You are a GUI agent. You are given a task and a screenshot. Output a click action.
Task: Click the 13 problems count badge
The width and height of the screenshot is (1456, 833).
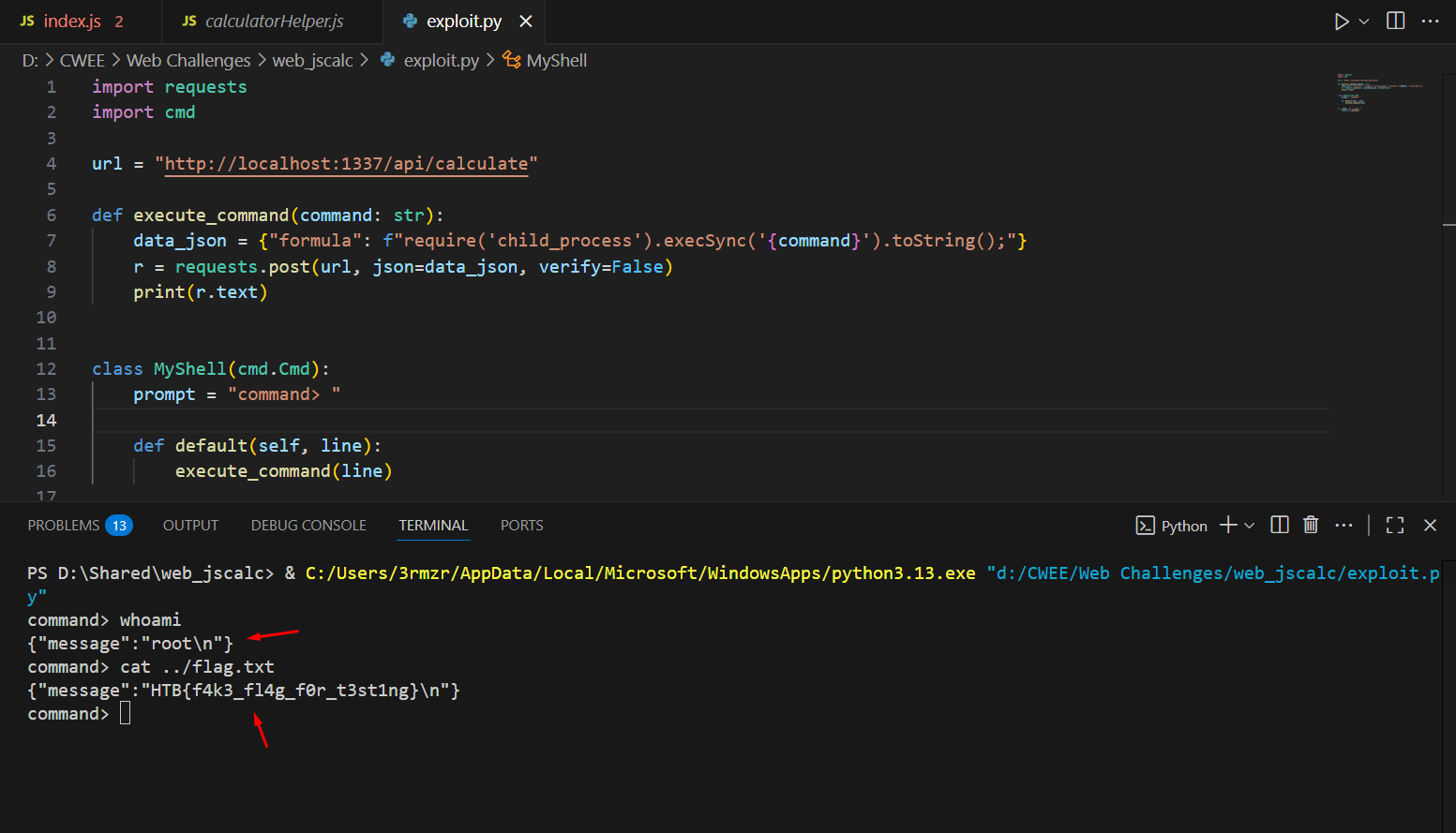click(x=119, y=526)
